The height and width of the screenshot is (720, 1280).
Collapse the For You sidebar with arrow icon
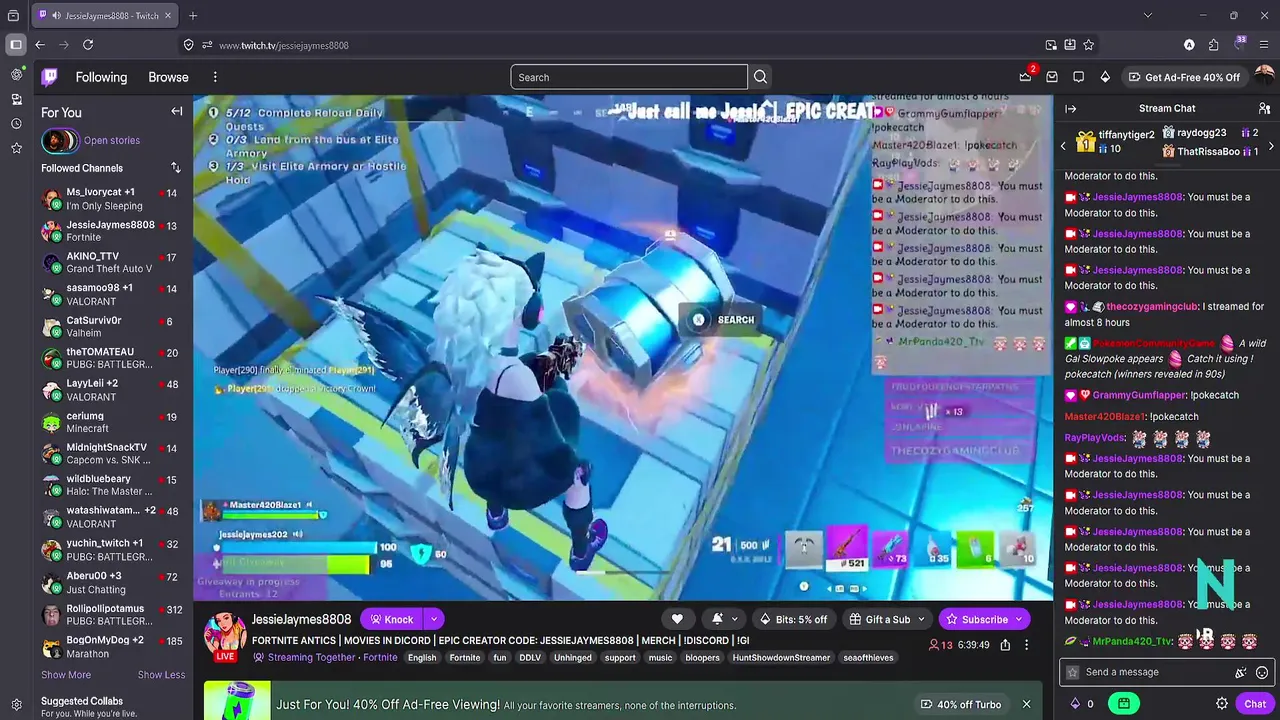coord(177,112)
